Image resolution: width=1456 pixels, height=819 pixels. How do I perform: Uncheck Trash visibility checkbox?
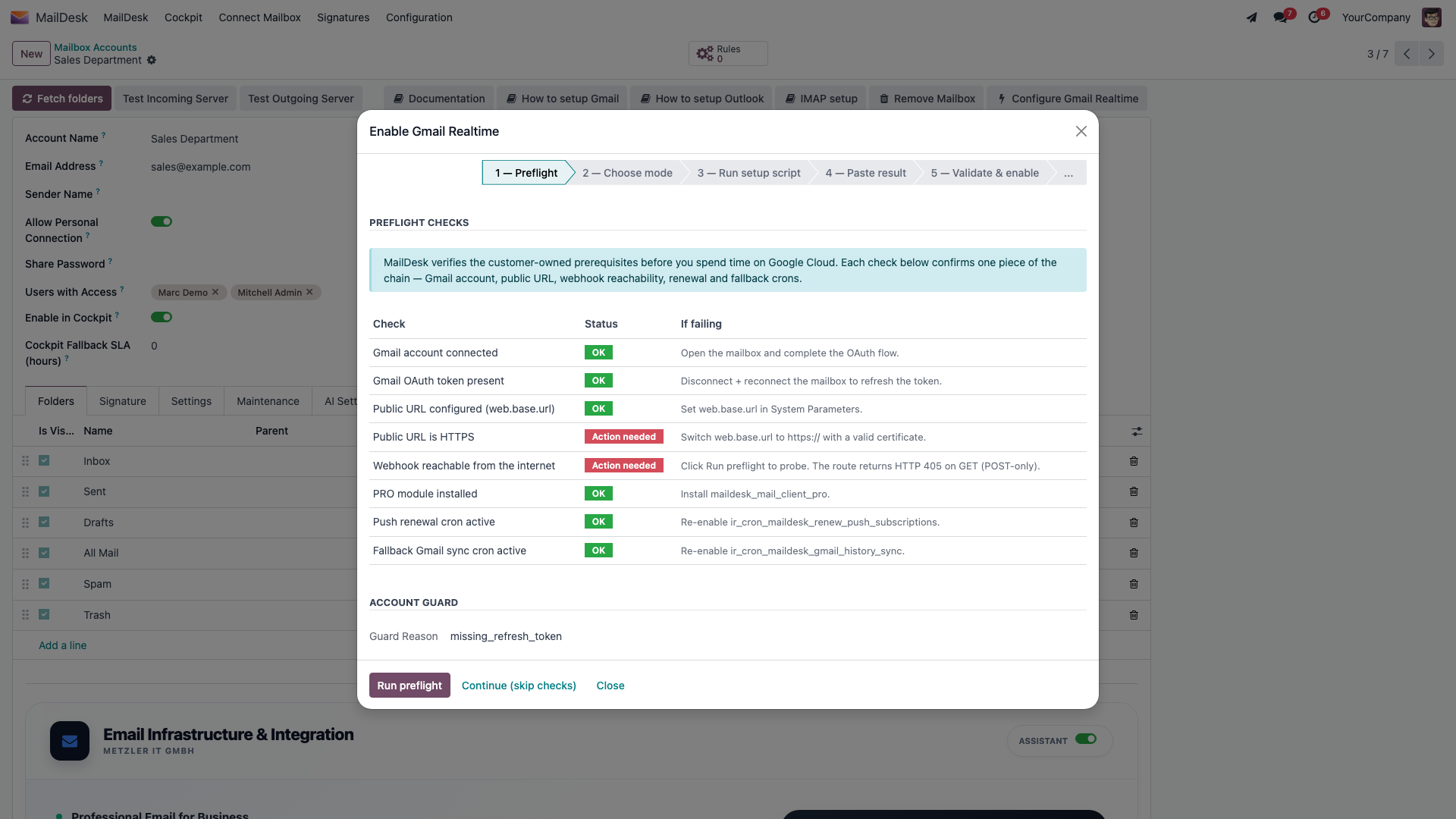44,614
